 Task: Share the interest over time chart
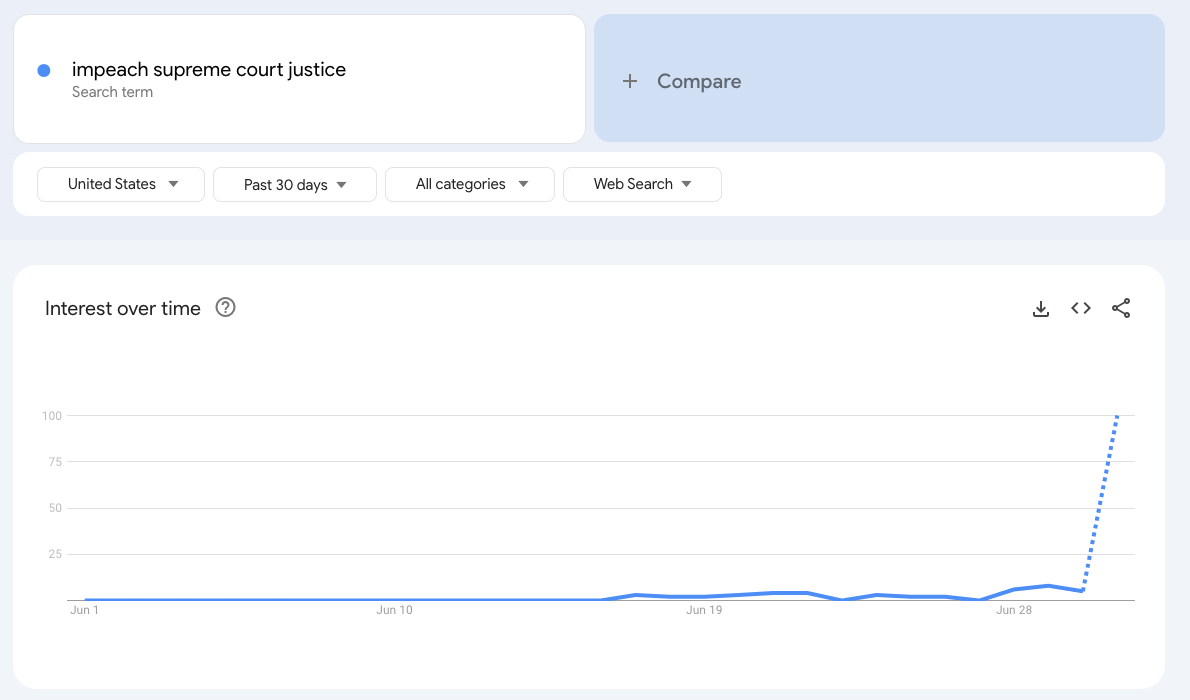(x=1121, y=308)
